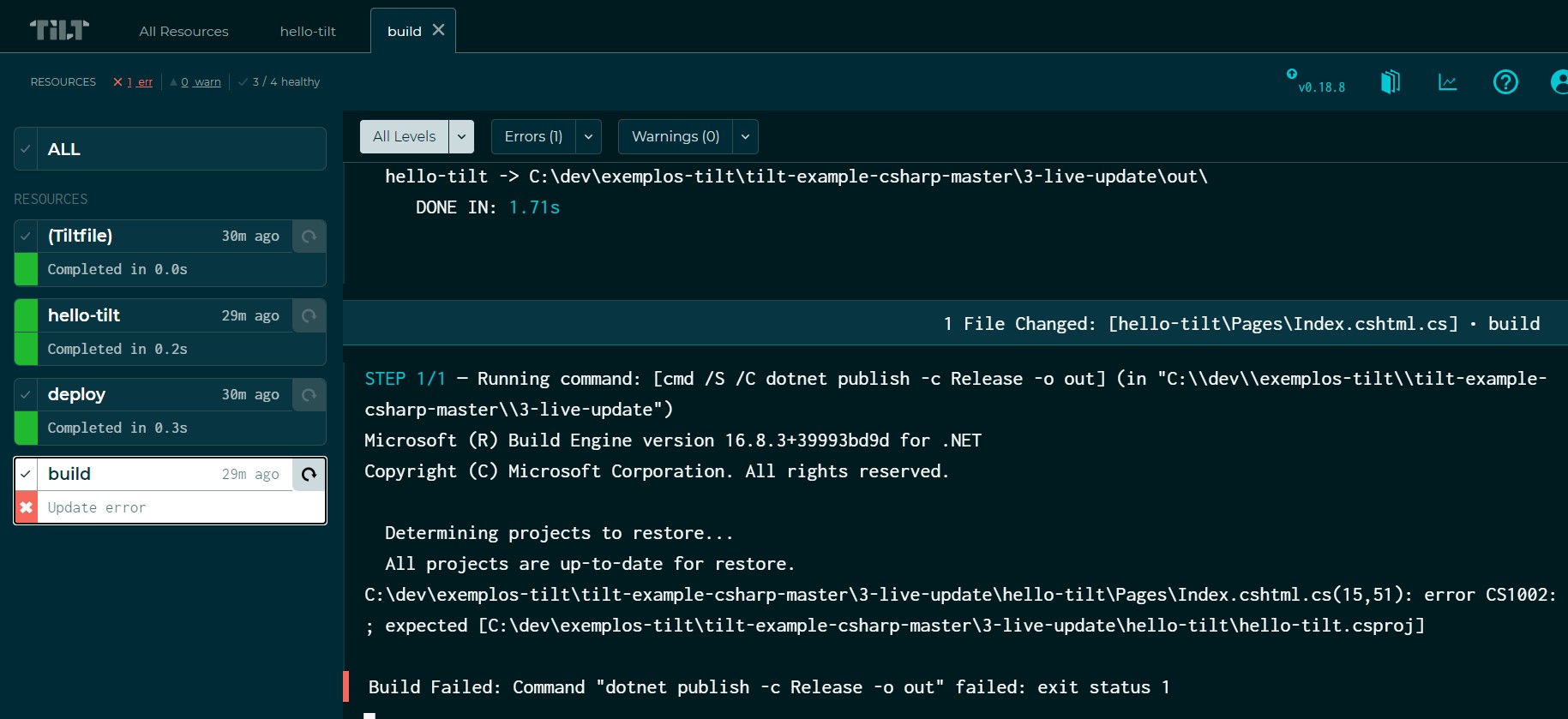The image size is (1568, 719).
Task: Click the Copyright Microsoft Corporation line
Action: [x=657, y=471]
